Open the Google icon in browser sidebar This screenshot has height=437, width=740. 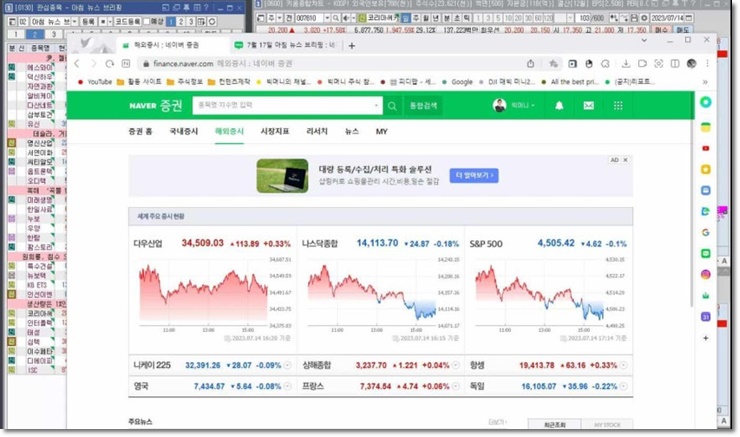(706, 232)
